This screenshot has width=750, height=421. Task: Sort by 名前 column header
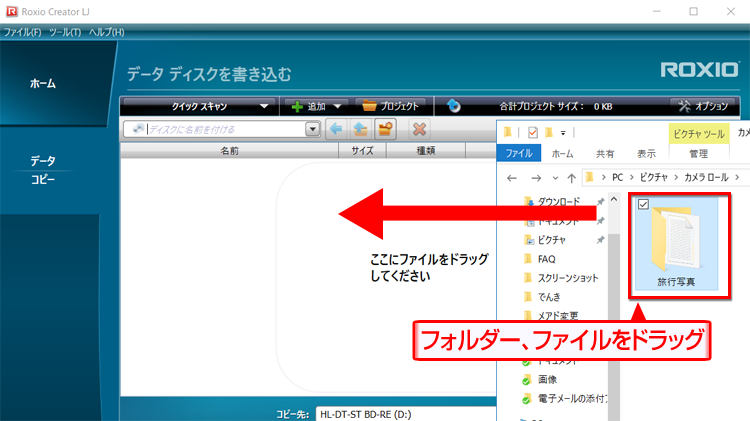[x=229, y=151]
